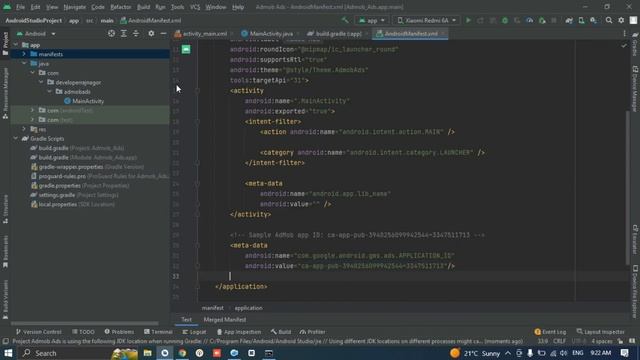The height and width of the screenshot is (360, 640).
Task: Collapse the developerrajnagor package
Action: point(41,82)
